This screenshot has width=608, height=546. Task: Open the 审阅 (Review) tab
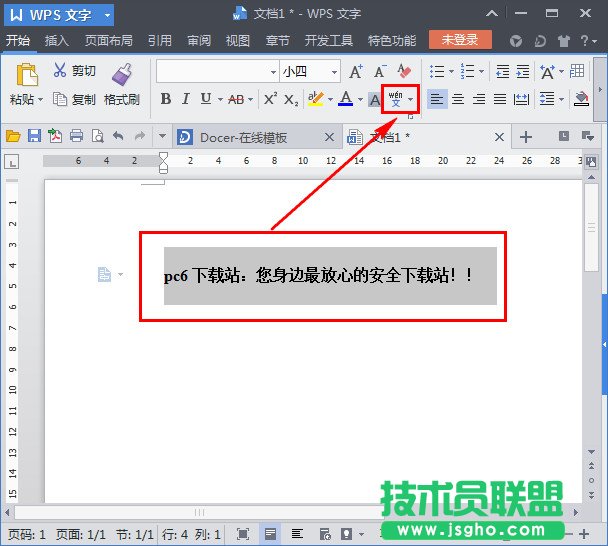199,40
